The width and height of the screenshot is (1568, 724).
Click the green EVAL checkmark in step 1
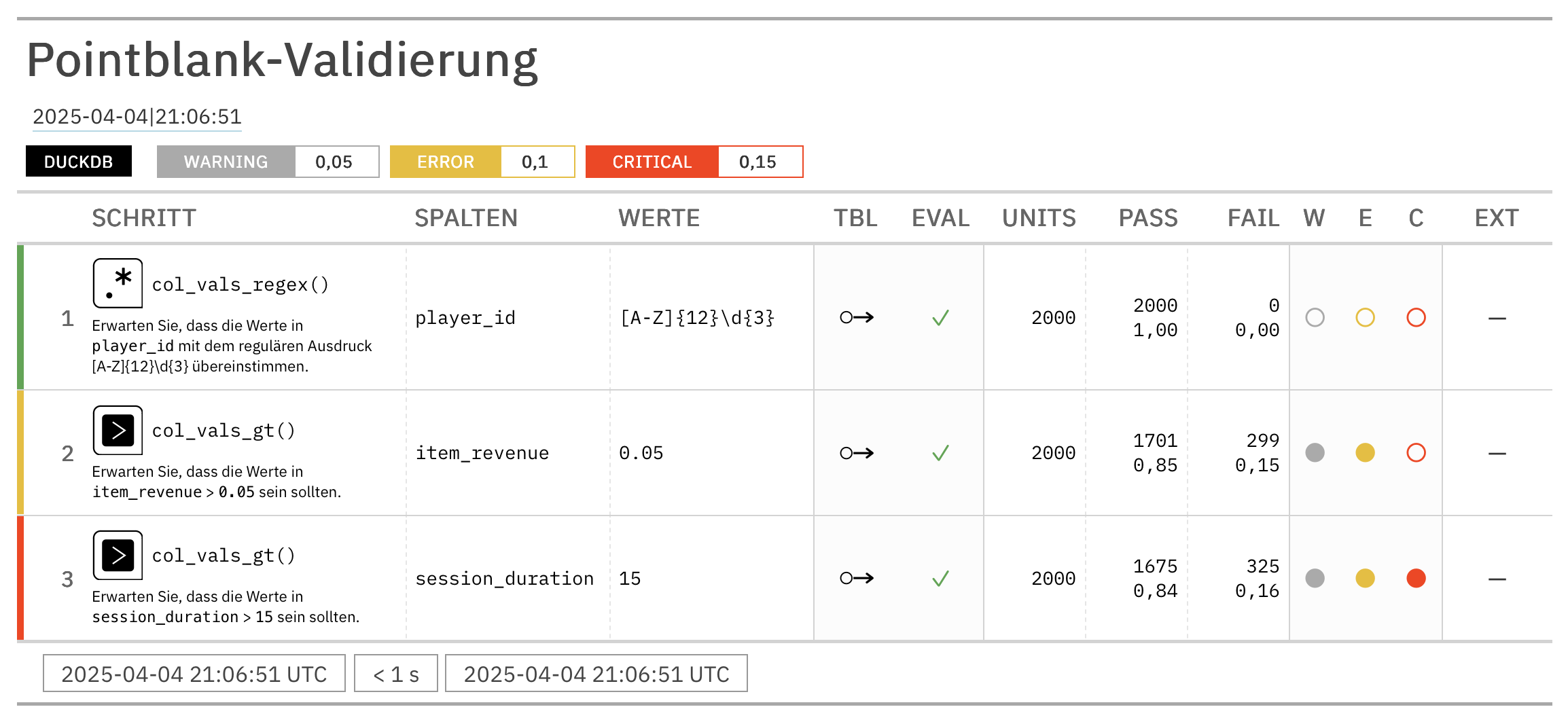940,317
